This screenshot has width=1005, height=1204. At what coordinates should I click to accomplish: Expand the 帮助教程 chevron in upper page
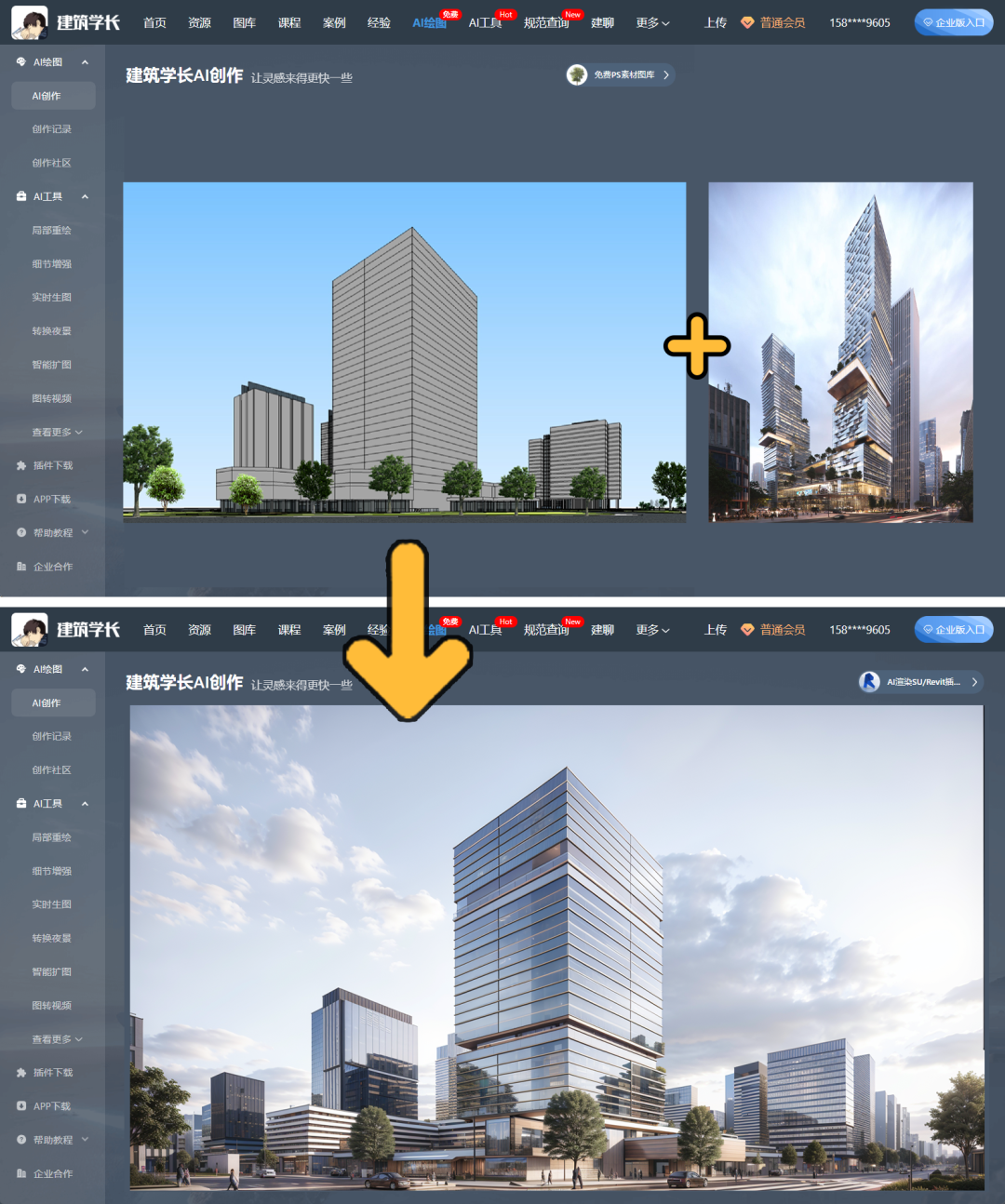pyautogui.click(x=85, y=532)
